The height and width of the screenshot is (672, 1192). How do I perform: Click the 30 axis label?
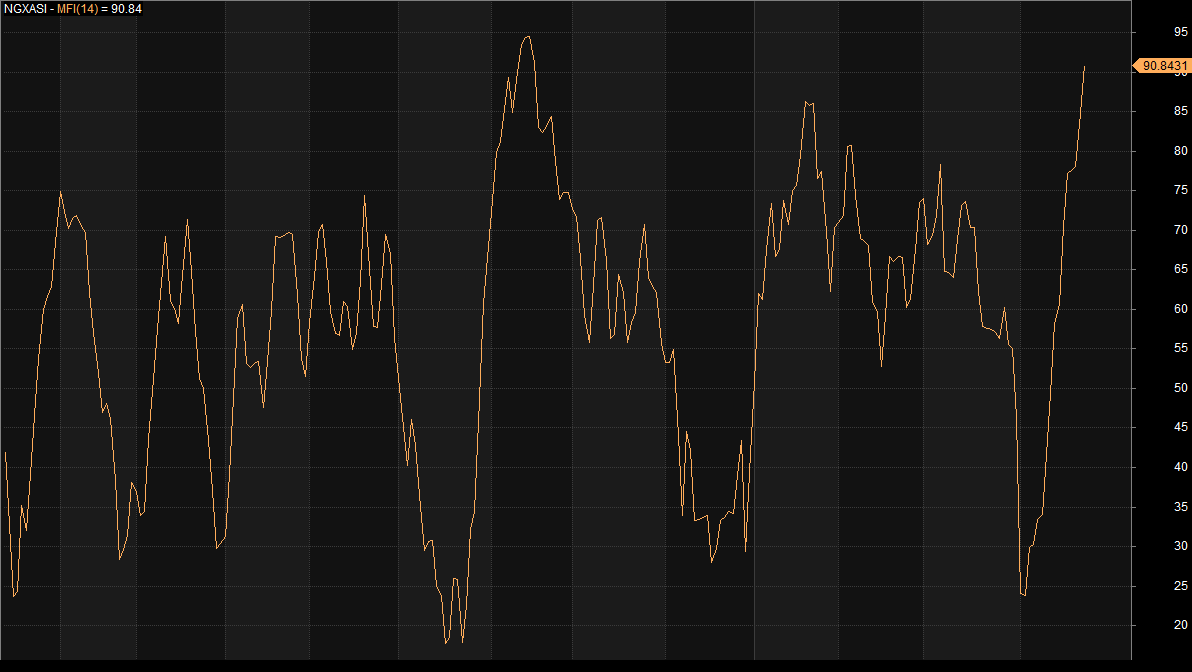[1180, 546]
